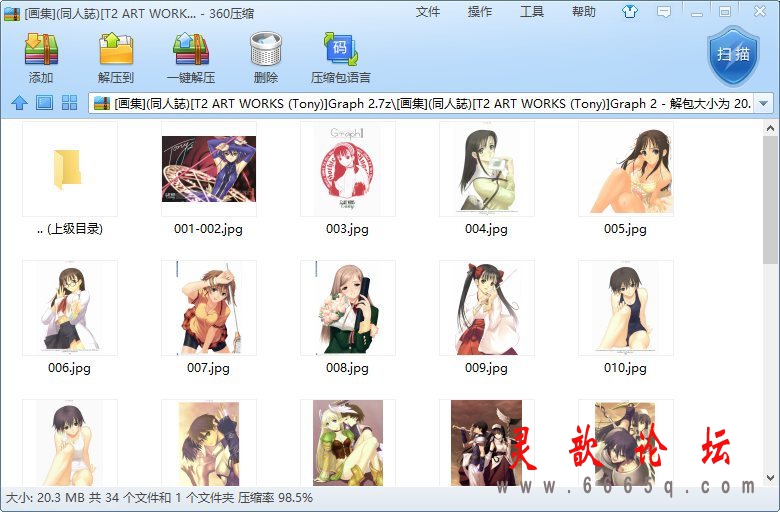Click the 一键解压 one-click extract icon
The image size is (780, 512).
[191, 49]
